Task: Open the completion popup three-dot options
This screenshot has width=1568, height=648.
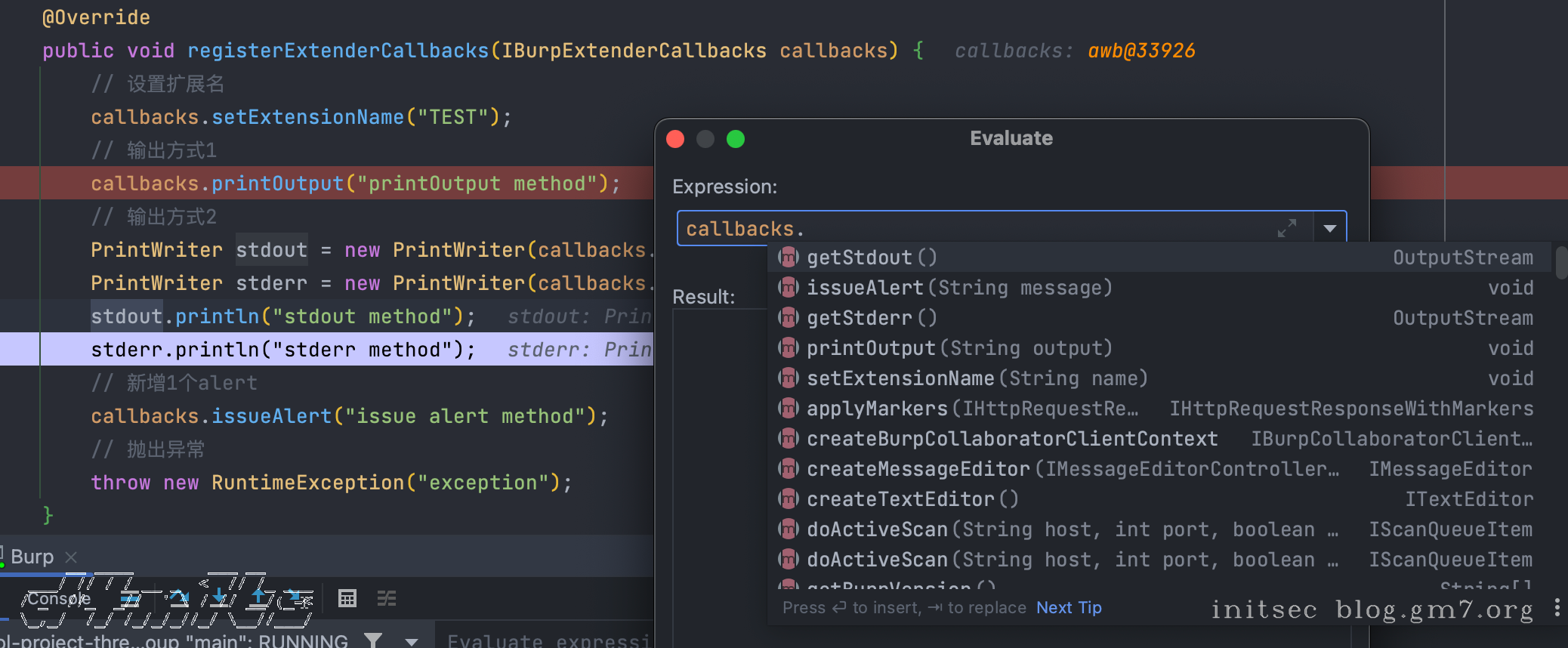Action: (x=1557, y=608)
